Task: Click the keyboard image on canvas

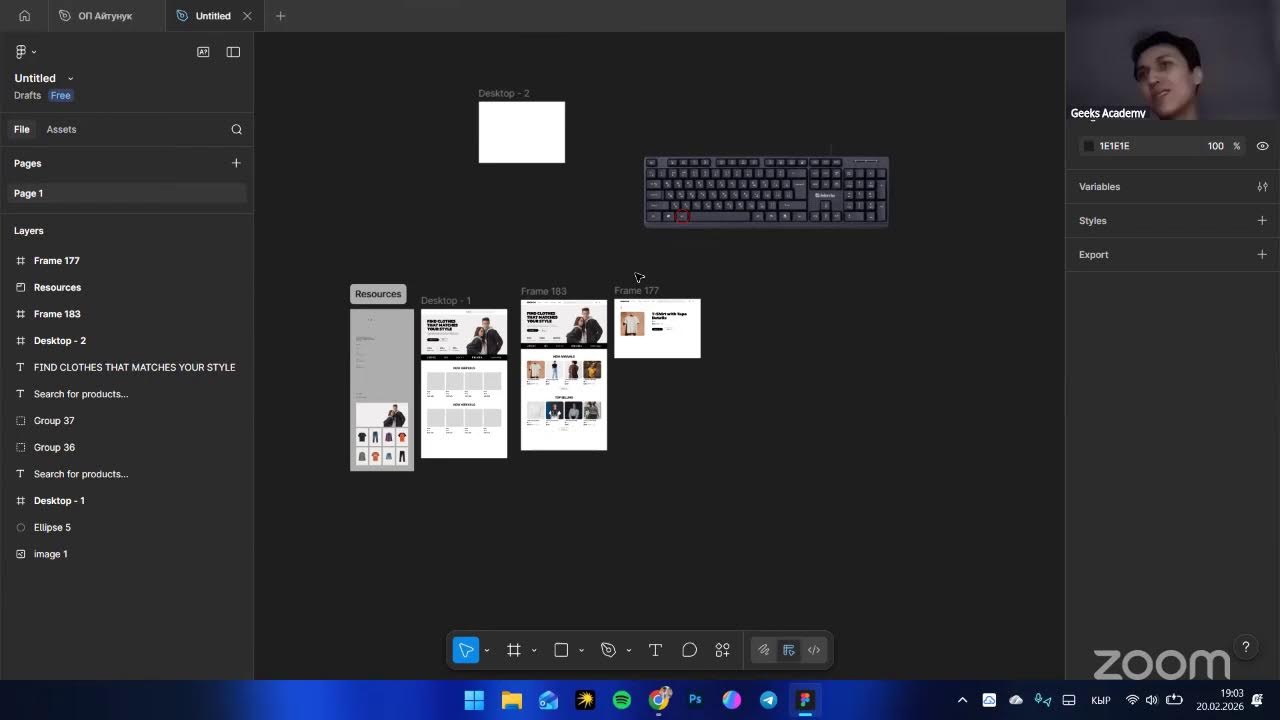Action: coord(766,191)
